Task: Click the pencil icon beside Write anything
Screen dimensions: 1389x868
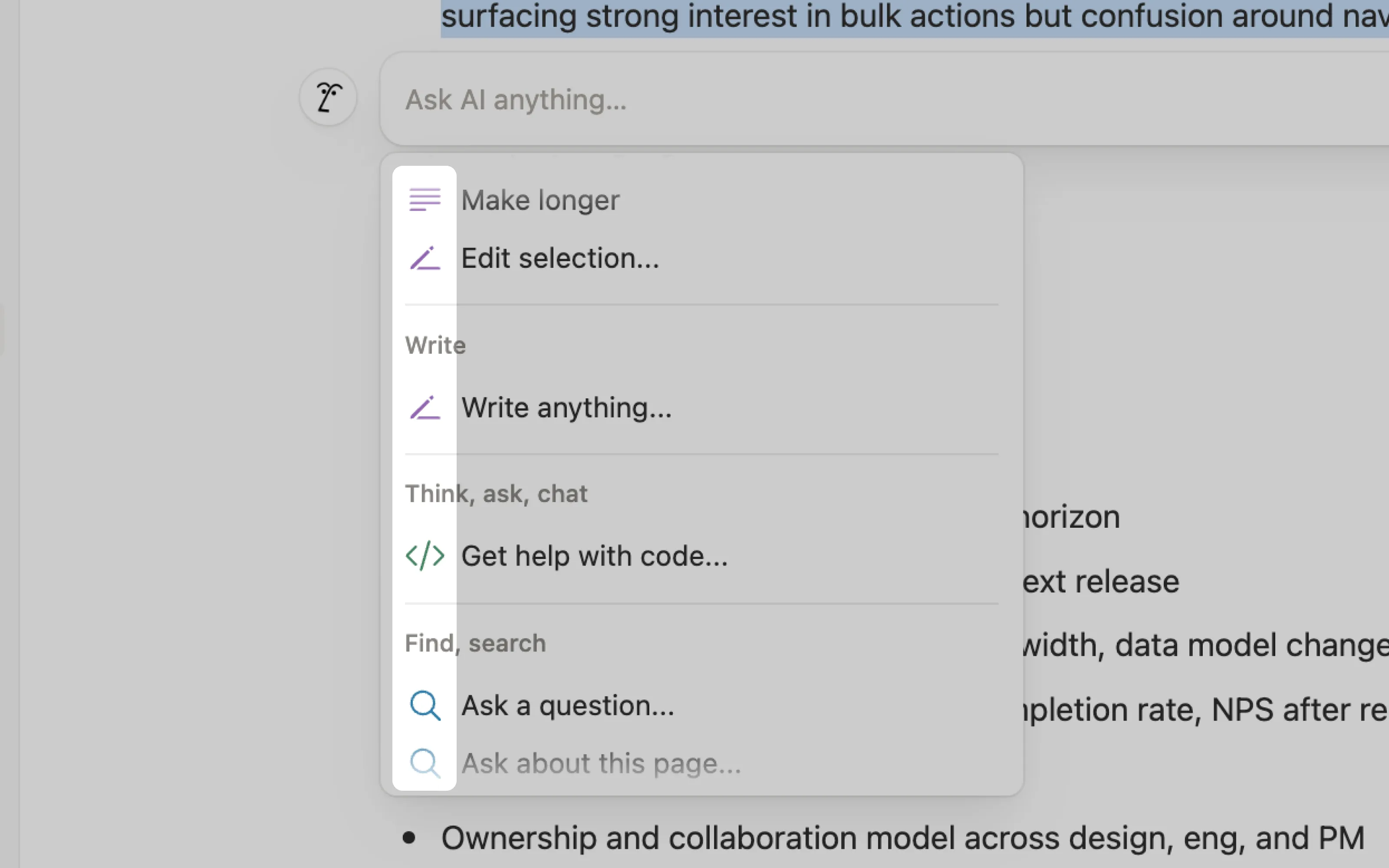Action: pos(425,408)
